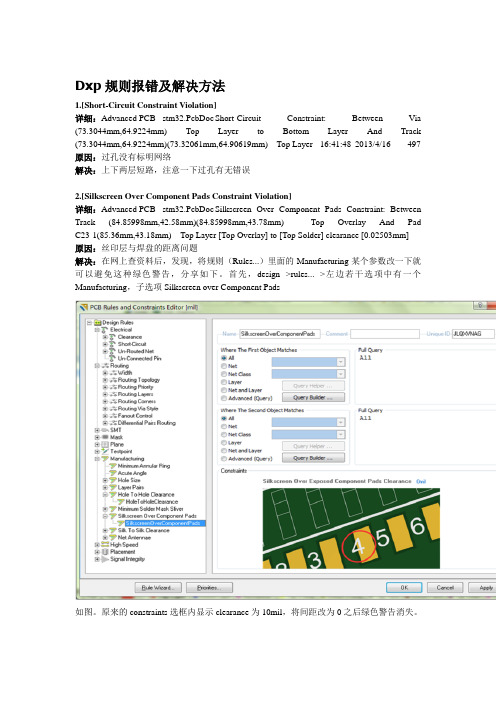Open first object's Net Class dropdown
Screen dimensions: 496x702
(341, 374)
